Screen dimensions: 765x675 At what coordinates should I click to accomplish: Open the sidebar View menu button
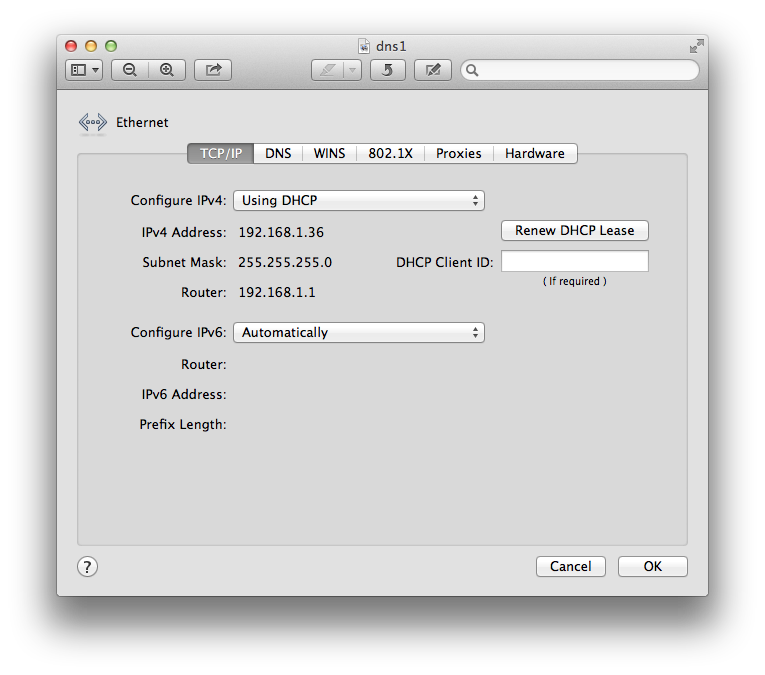(x=84, y=70)
